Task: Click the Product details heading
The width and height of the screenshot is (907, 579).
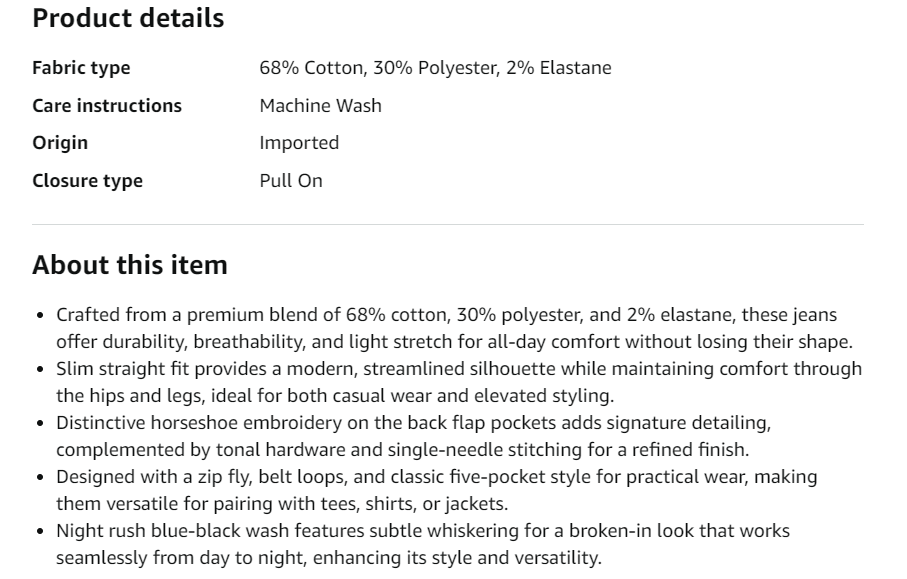Action: tap(128, 18)
